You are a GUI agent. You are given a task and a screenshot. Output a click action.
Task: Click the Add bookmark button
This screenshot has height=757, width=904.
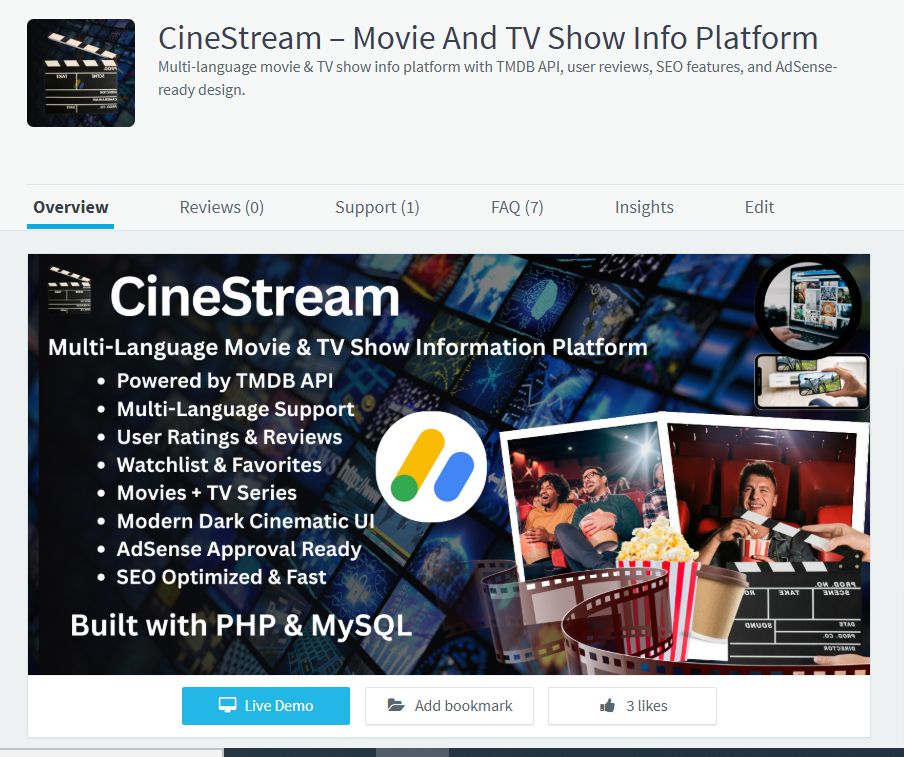click(x=449, y=706)
